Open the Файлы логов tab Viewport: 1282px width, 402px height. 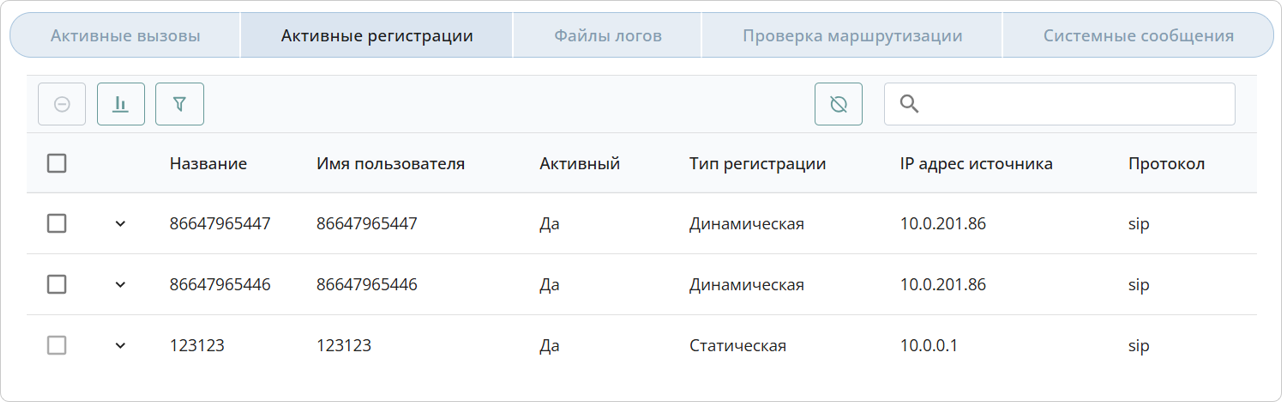point(608,36)
